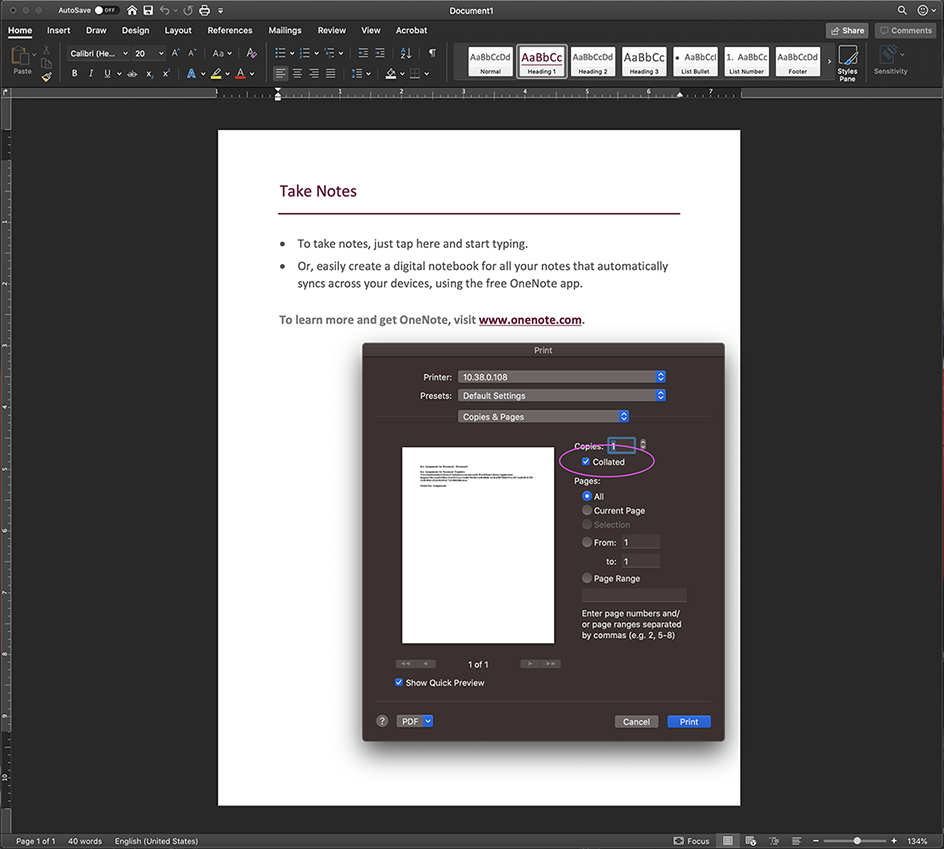The height and width of the screenshot is (849, 944).
Task: Toggle bold formatting
Action: tap(74, 74)
